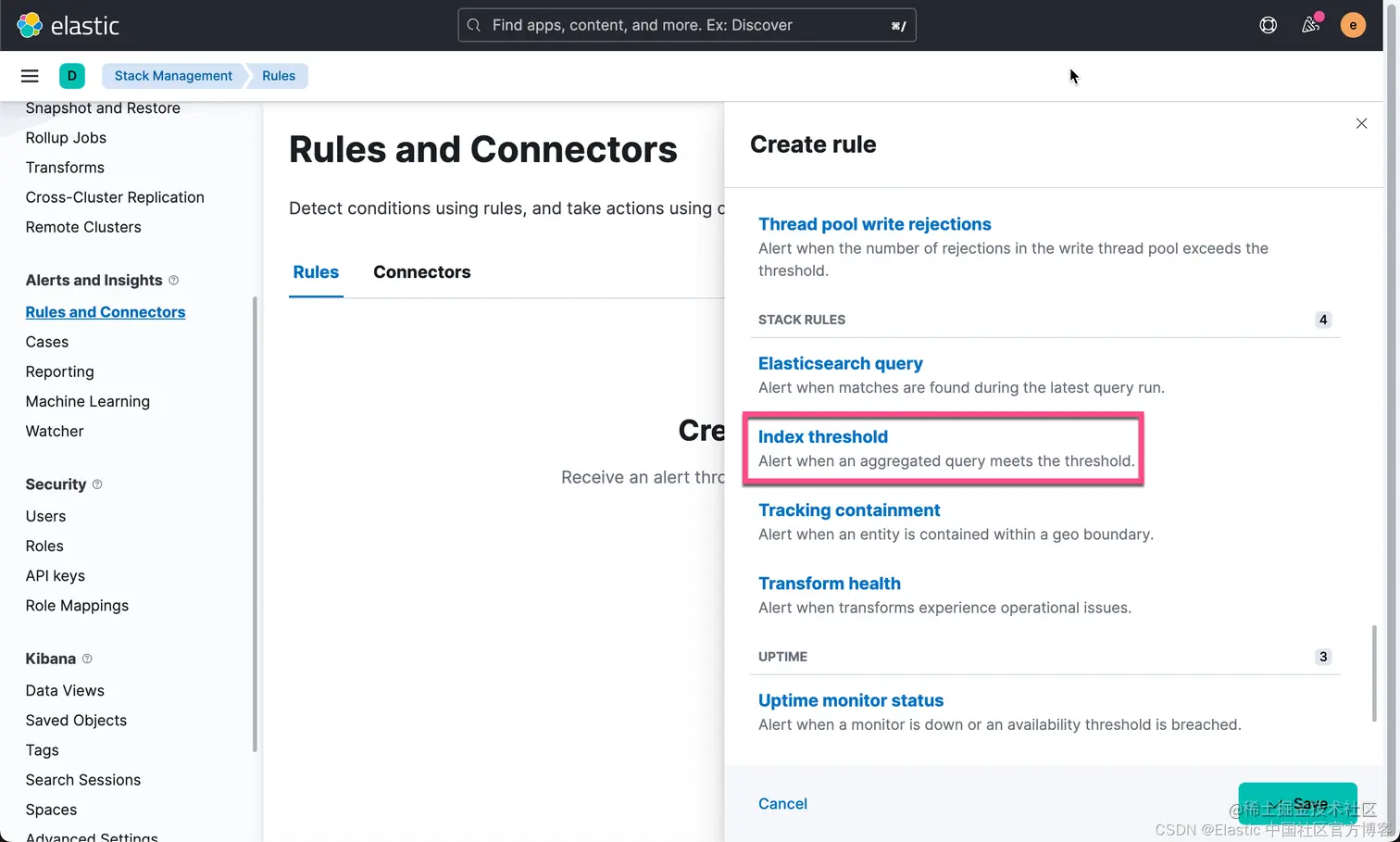Select Index threshold rule type
This screenshot has width=1400, height=842.
[x=822, y=436]
